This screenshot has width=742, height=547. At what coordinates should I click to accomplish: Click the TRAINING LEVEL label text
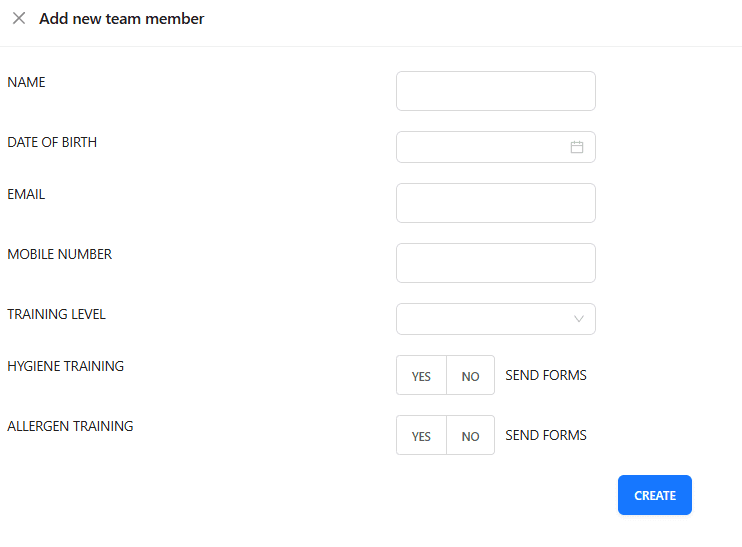56,314
